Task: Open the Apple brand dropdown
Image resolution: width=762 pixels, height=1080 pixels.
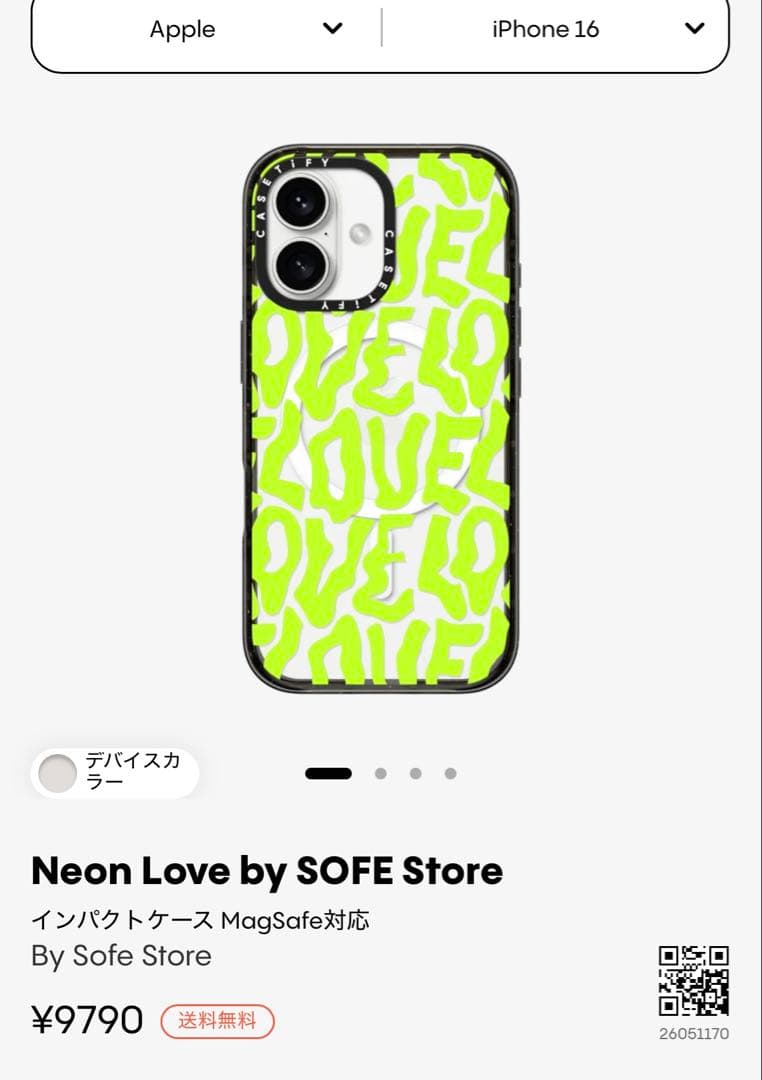Action: 207,29
